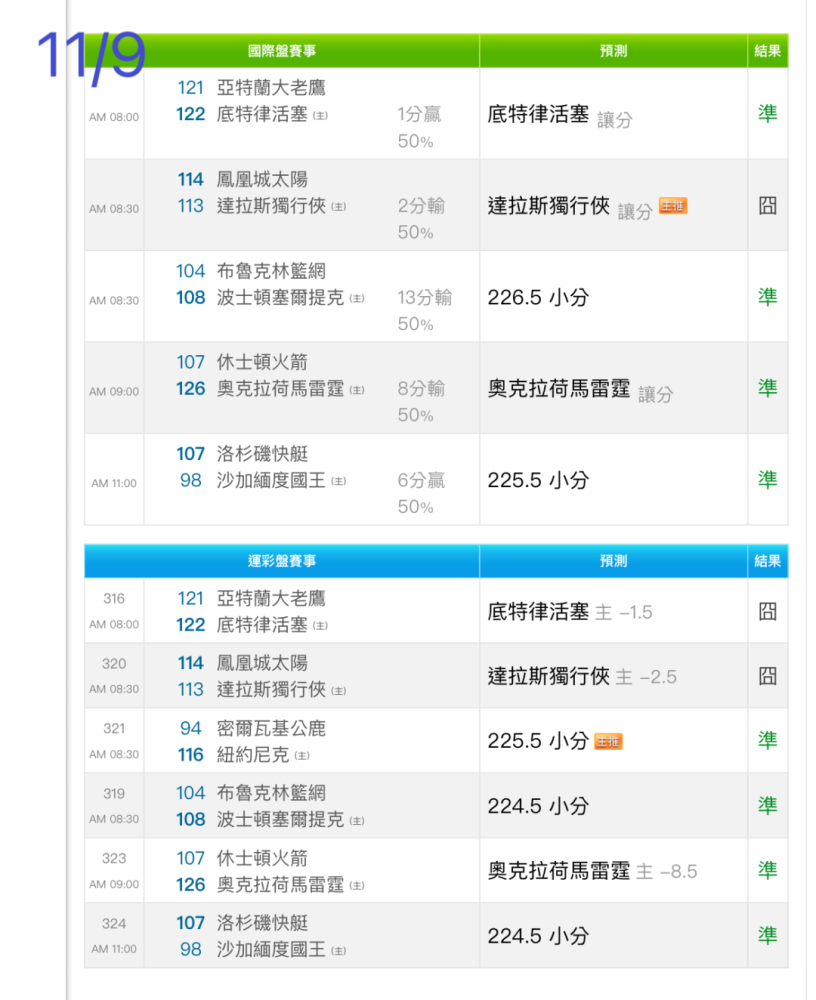Click game number 323 in 運彩盤賽事
The width and height of the screenshot is (816, 1000).
[114, 859]
